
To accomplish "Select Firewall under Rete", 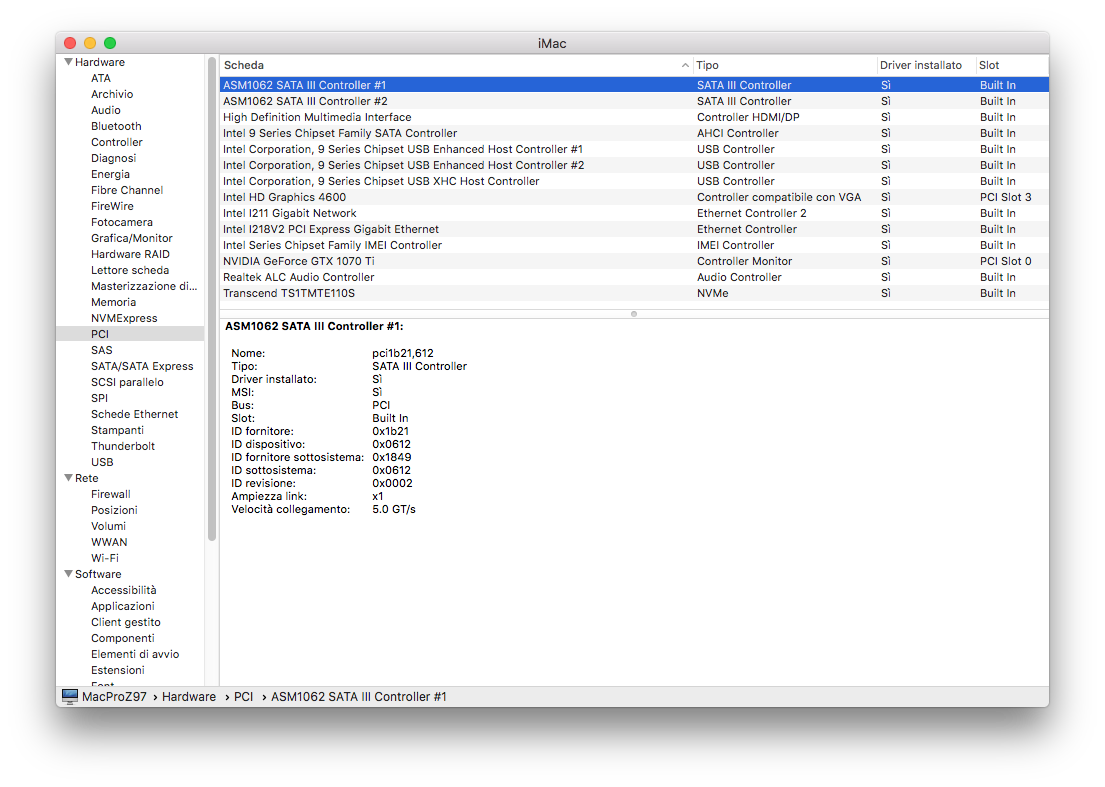I will coord(111,495).
